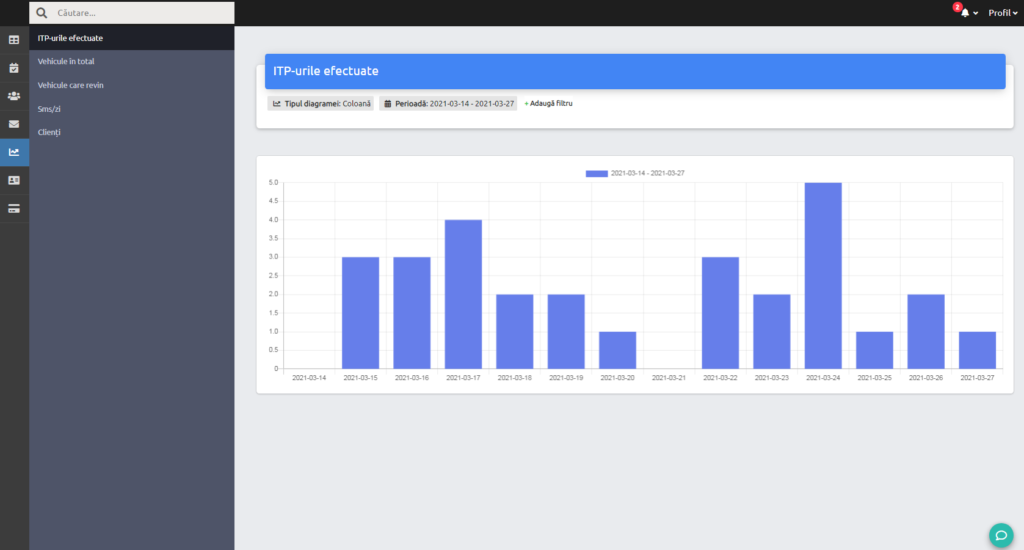Open the users group icon in sidebar
1024x550 pixels.
[x=14, y=96]
